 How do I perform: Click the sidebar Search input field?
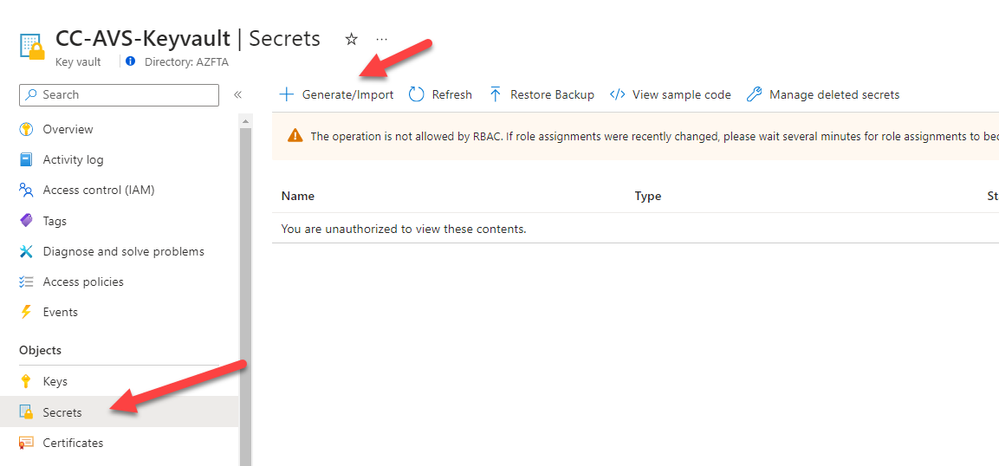[119, 95]
